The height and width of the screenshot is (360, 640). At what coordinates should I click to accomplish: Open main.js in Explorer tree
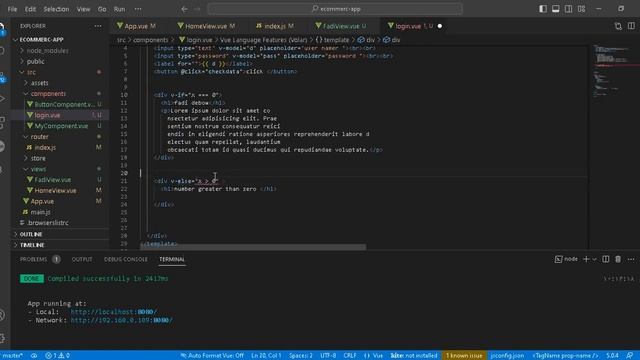(40, 212)
